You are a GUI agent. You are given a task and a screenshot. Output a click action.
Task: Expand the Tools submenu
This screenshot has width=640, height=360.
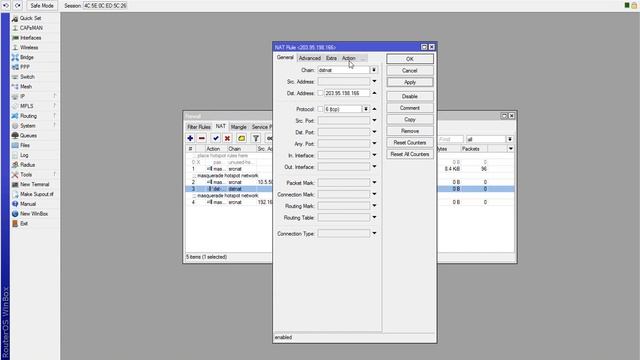point(26,175)
